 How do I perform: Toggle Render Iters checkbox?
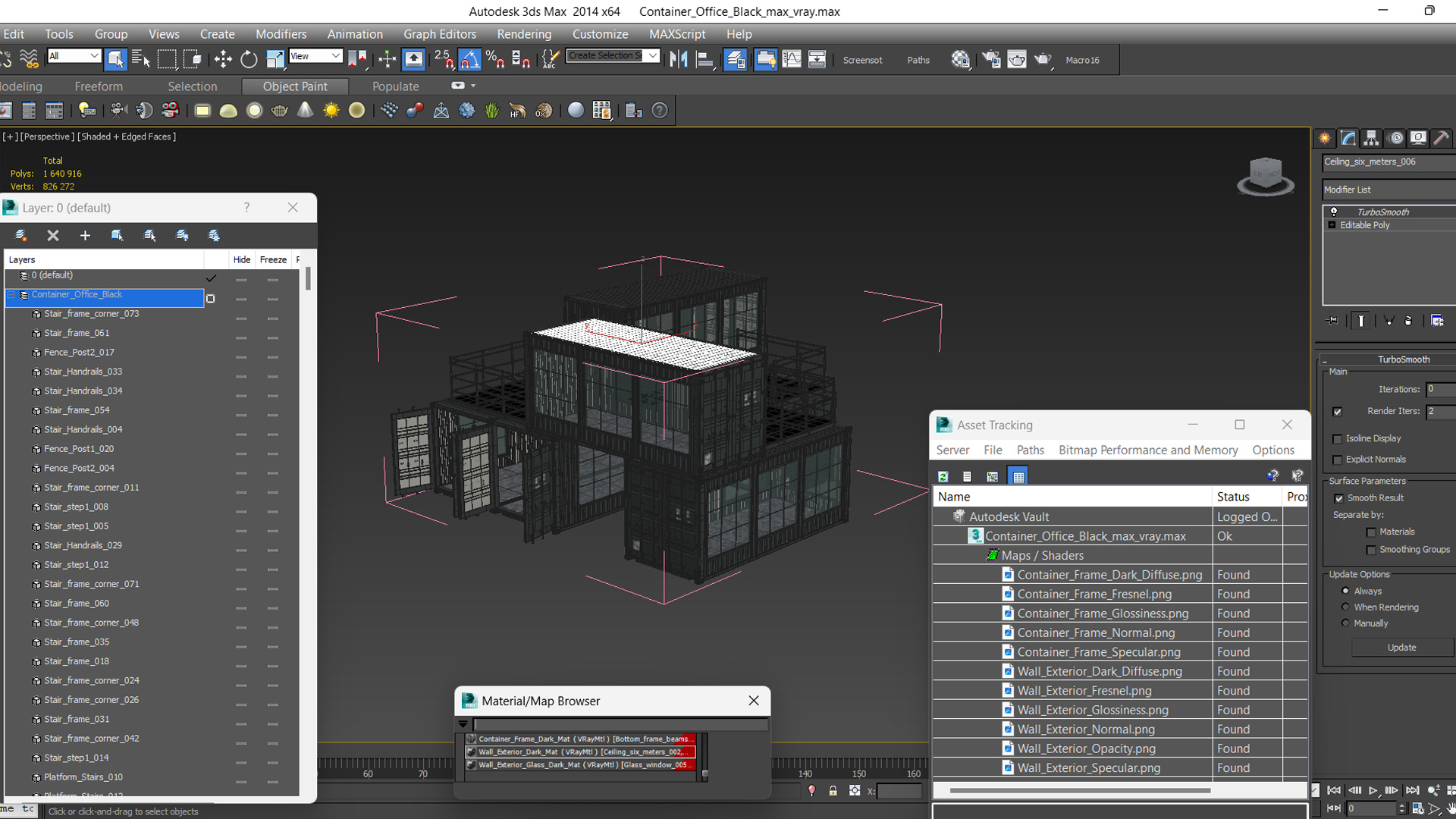1338,412
